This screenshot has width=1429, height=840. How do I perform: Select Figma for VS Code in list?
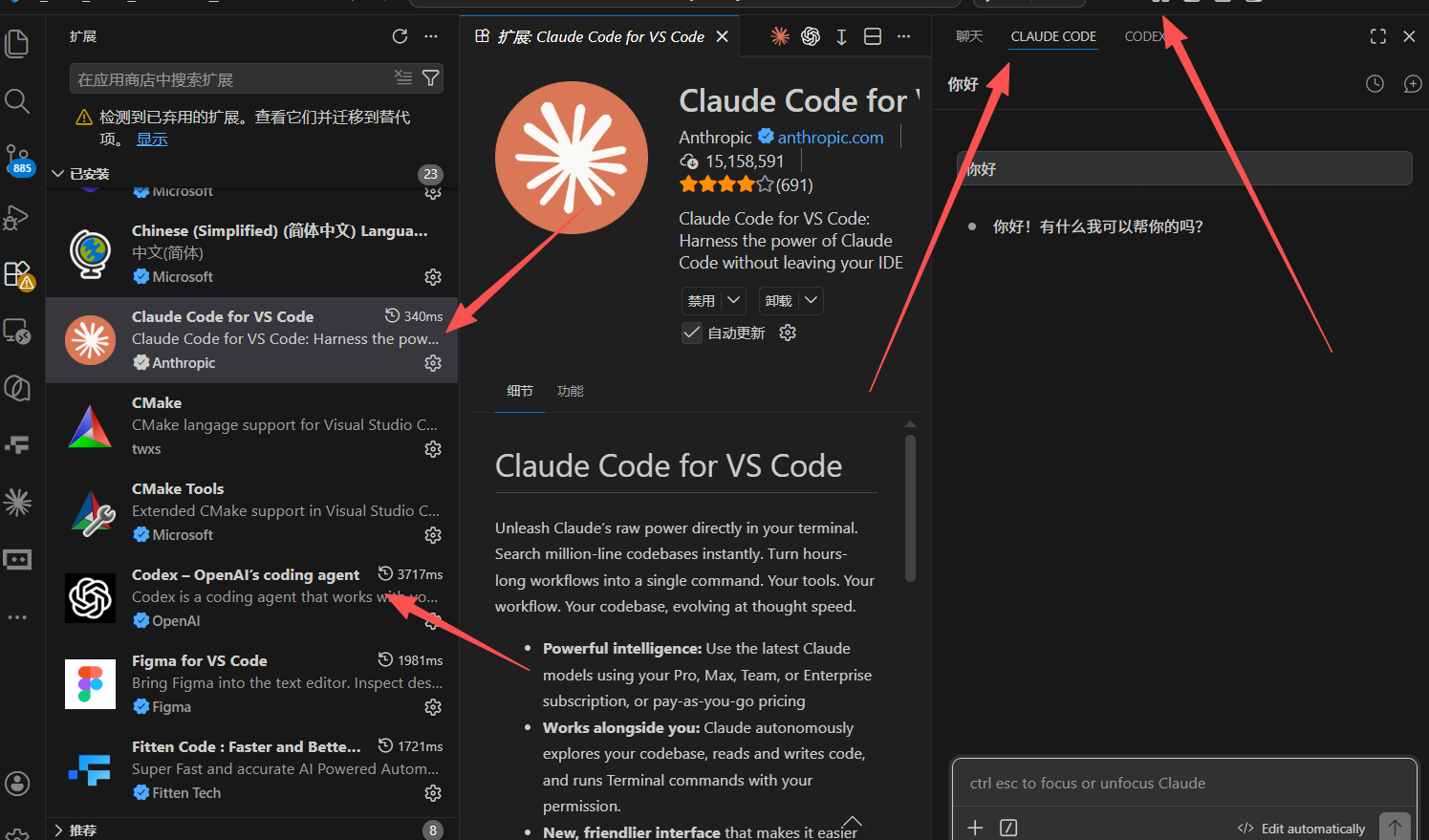(x=252, y=684)
